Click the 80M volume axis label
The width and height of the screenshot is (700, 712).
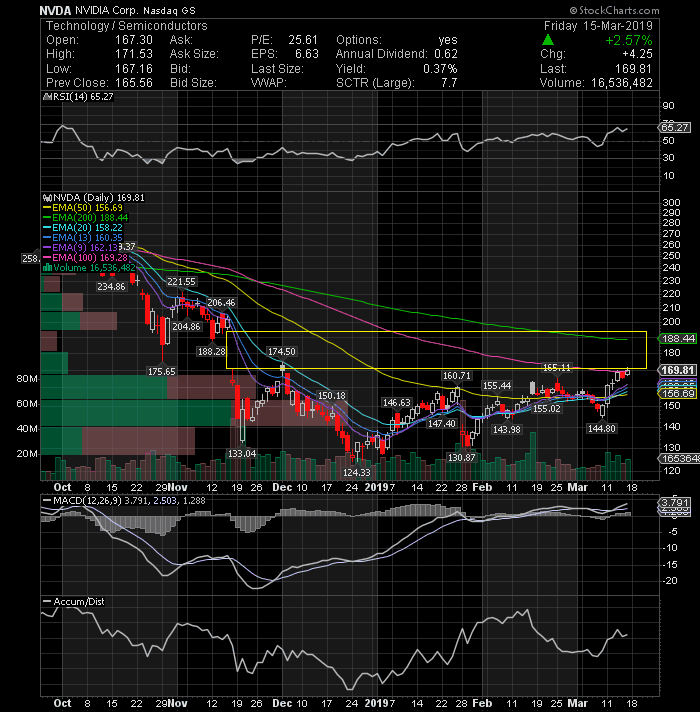[27, 379]
